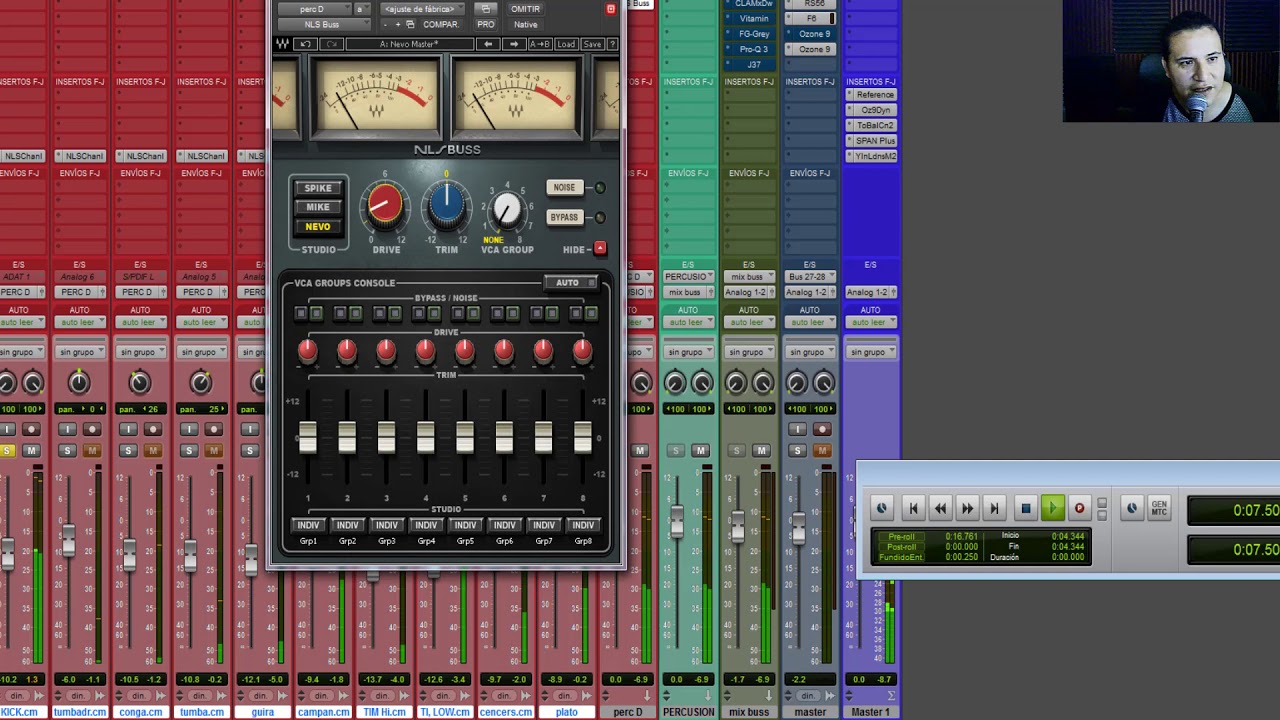1280x720 pixels.
Task: Toggle GEN MTC button
Action: pos(1159,508)
